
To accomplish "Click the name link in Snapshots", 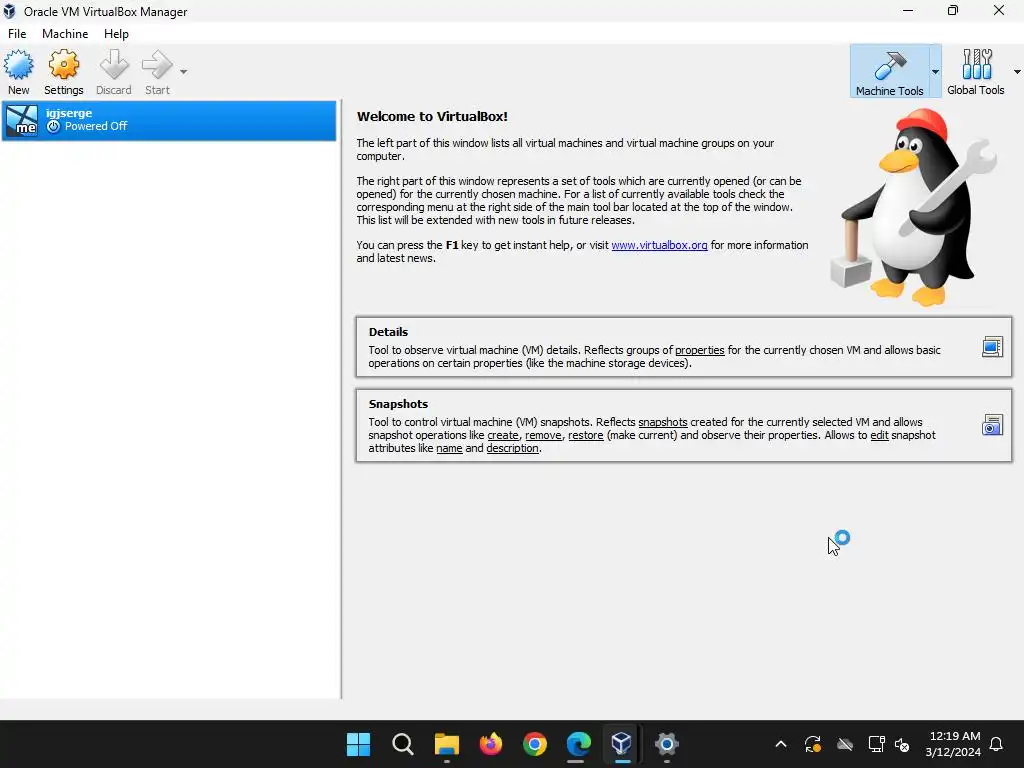I will [449, 448].
